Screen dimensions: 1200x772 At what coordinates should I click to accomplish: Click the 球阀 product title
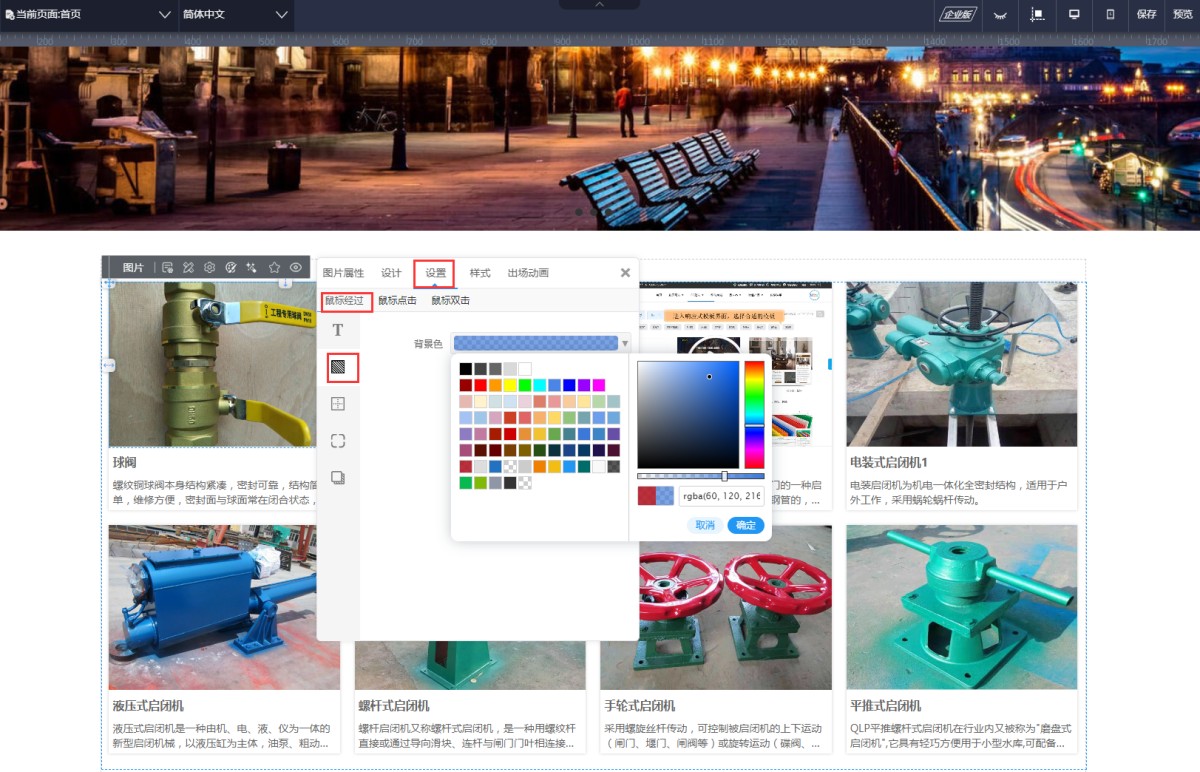click(125, 463)
